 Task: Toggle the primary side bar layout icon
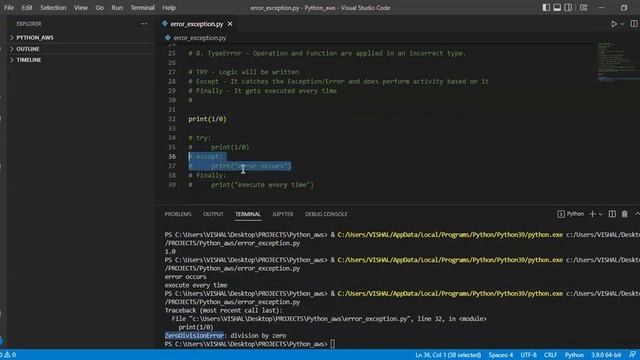546,8
